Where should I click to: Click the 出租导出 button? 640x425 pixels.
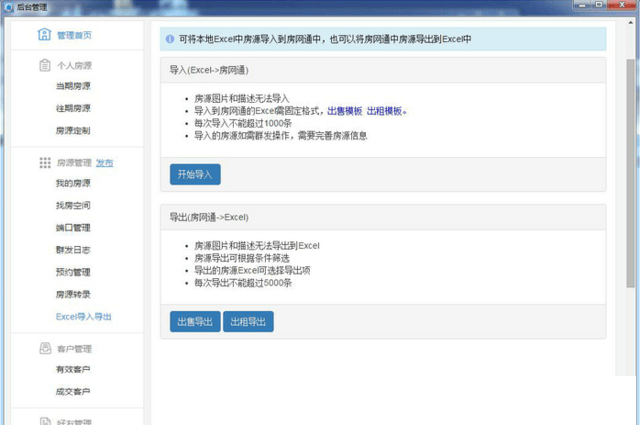click(x=248, y=322)
